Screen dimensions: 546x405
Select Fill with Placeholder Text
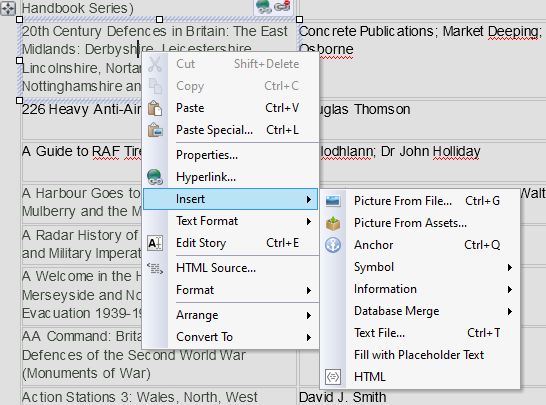[420, 355]
